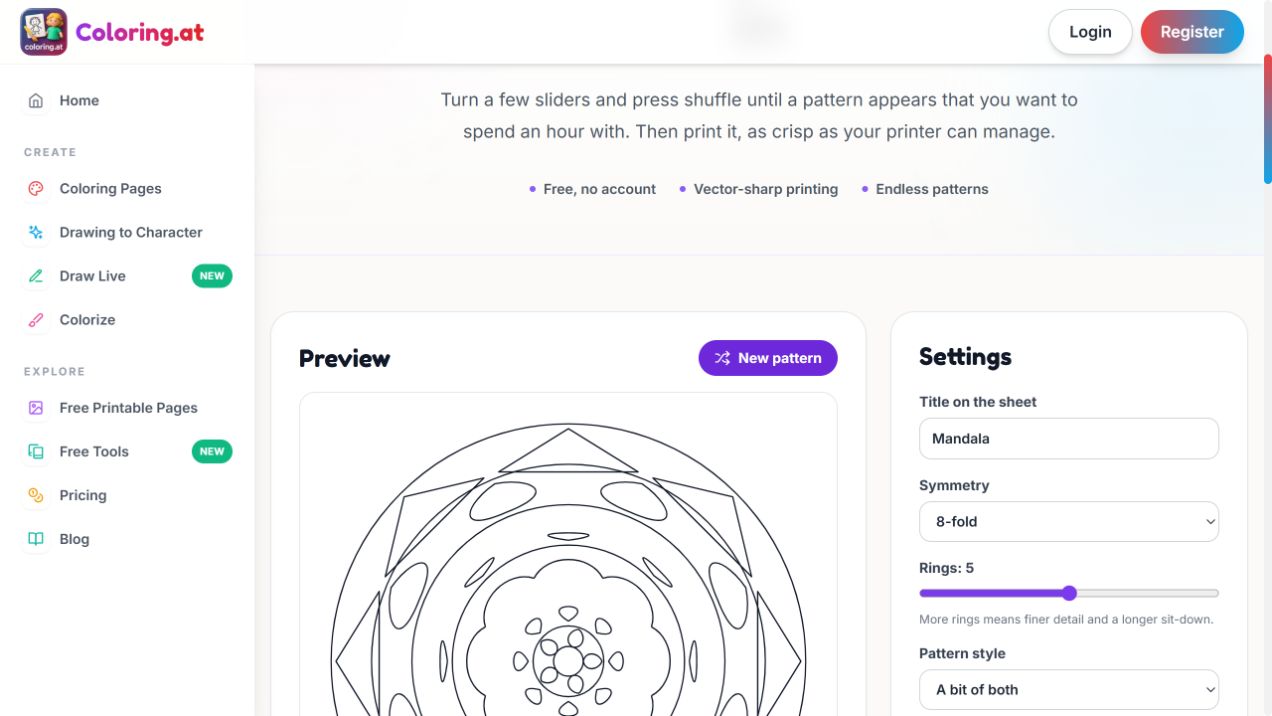Click the Register button
Image resolution: width=1272 pixels, height=716 pixels.
[x=1192, y=32]
